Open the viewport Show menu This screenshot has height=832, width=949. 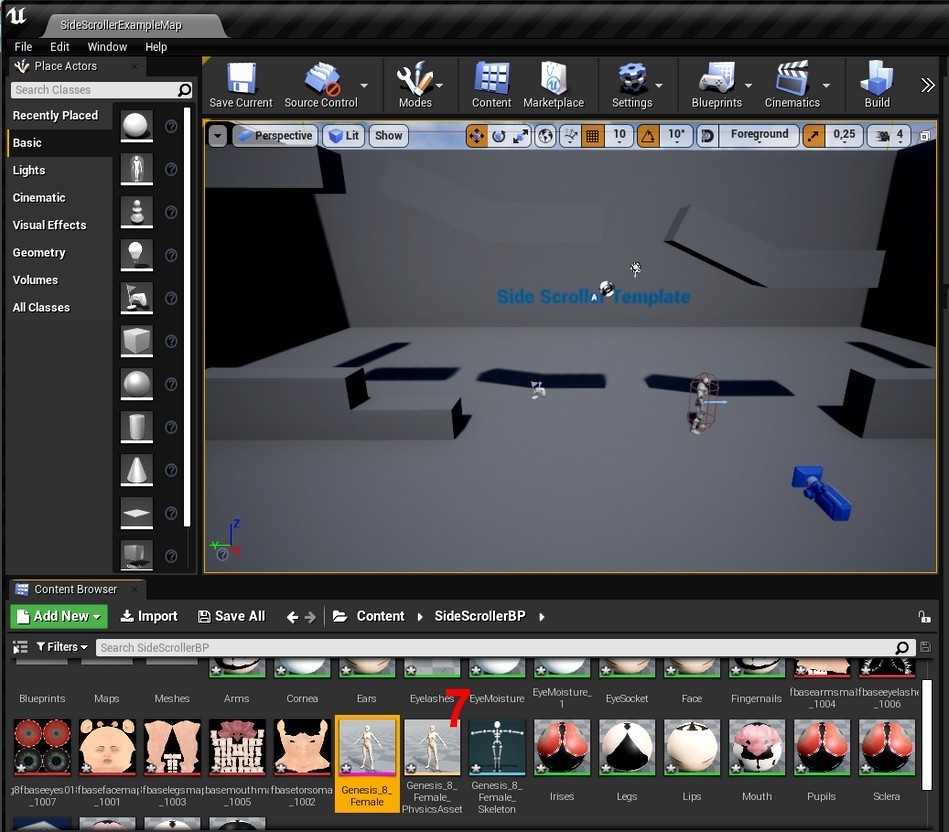pos(389,136)
